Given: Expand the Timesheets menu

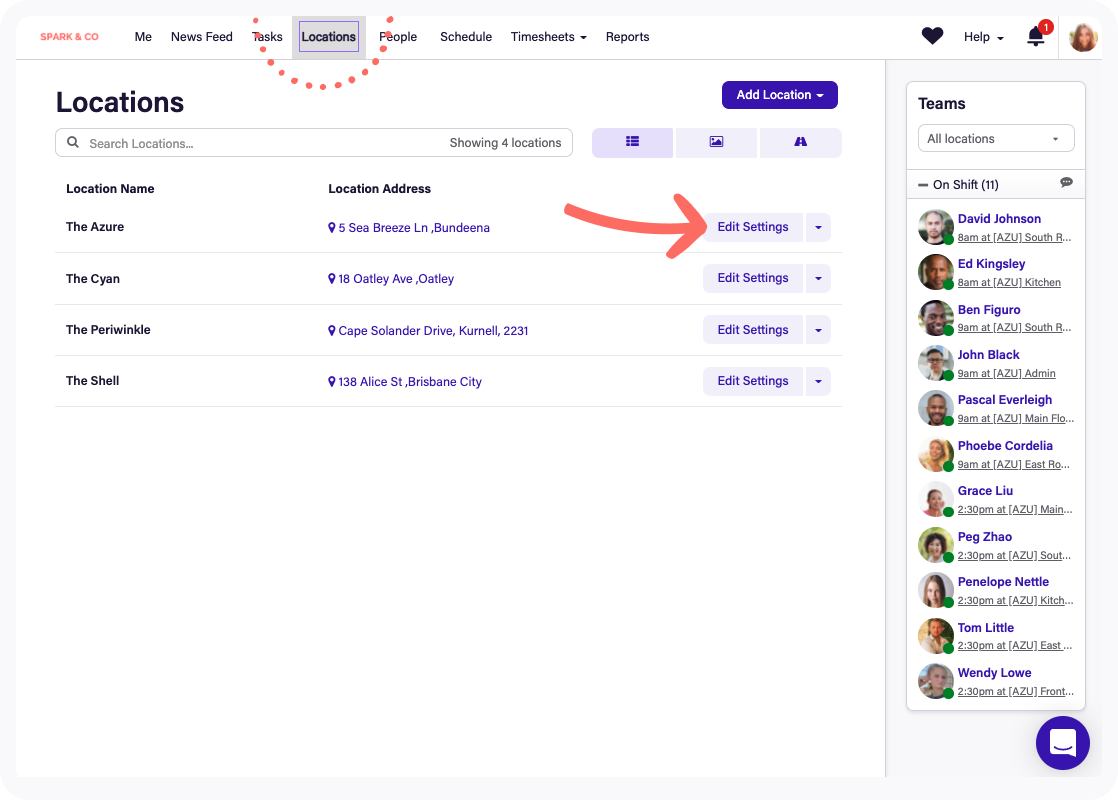Looking at the screenshot, I should 548,37.
